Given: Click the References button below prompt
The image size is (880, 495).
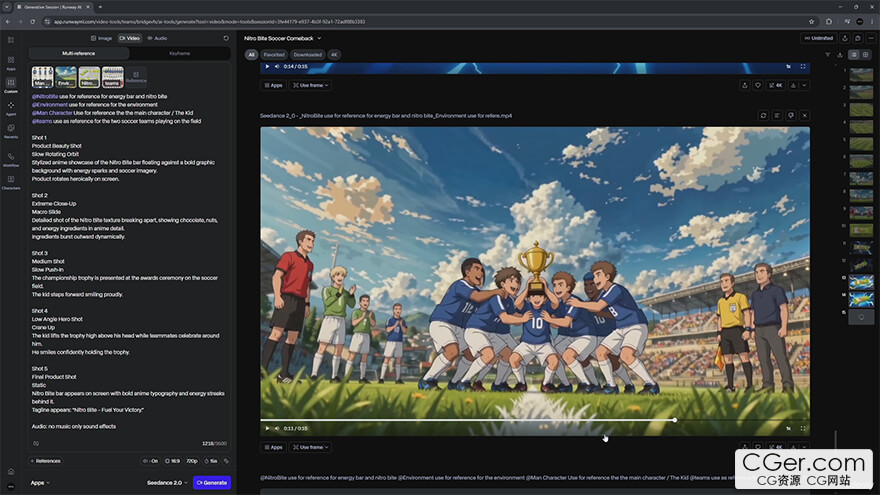Looking at the screenshot, I should coord(45,461).
